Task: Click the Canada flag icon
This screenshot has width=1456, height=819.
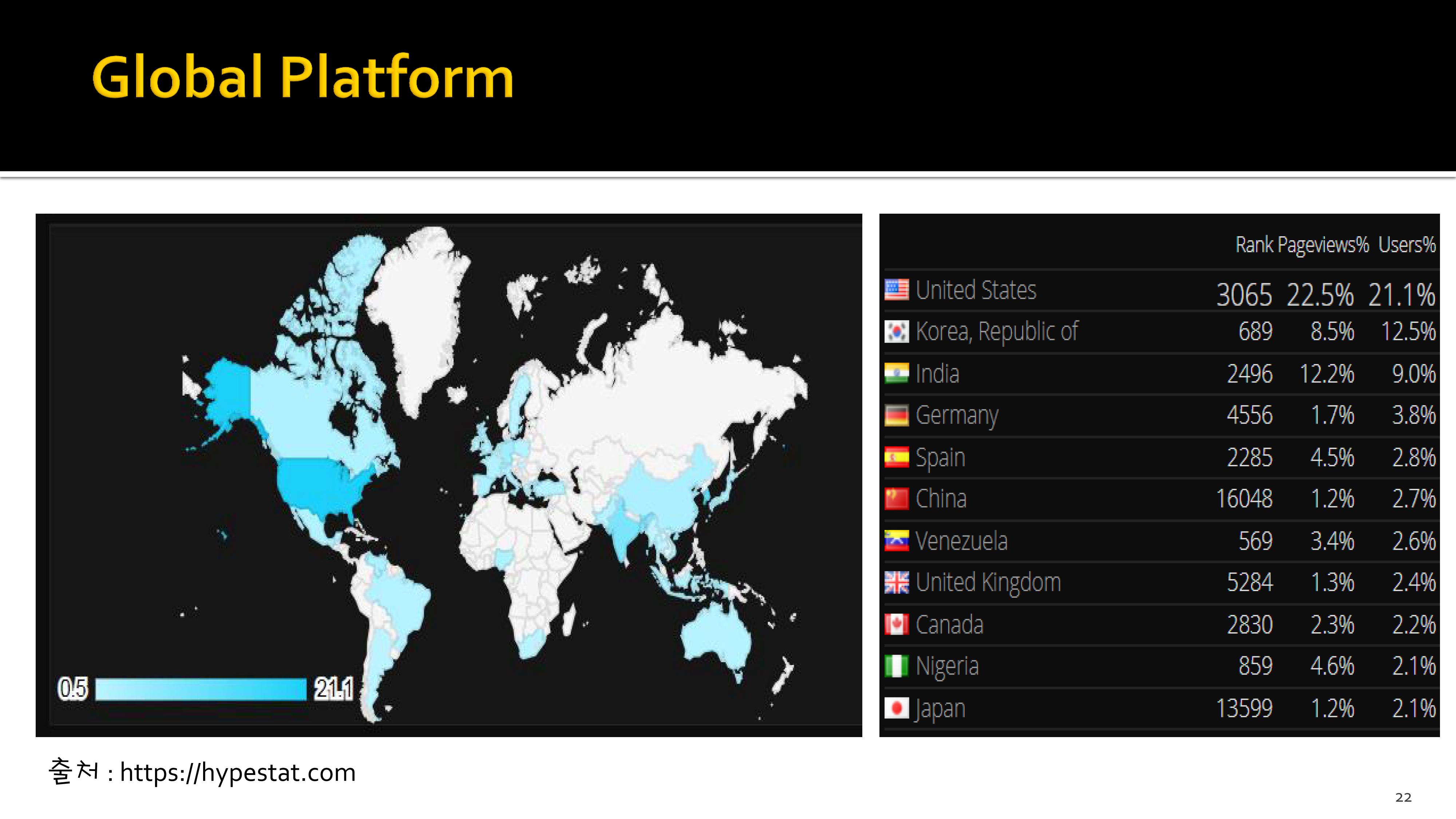Action: 897,624
